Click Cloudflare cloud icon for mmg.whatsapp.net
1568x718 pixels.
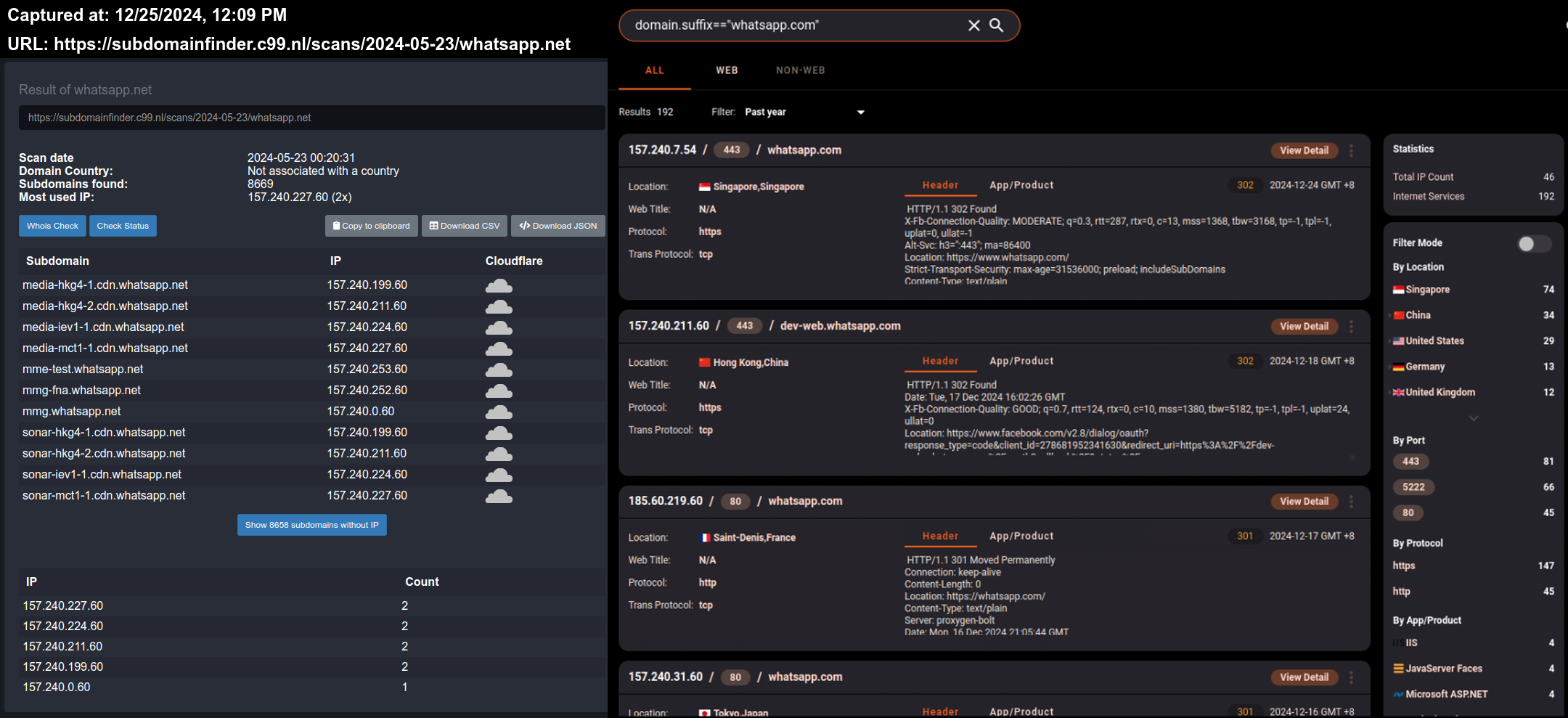(499, 412)
